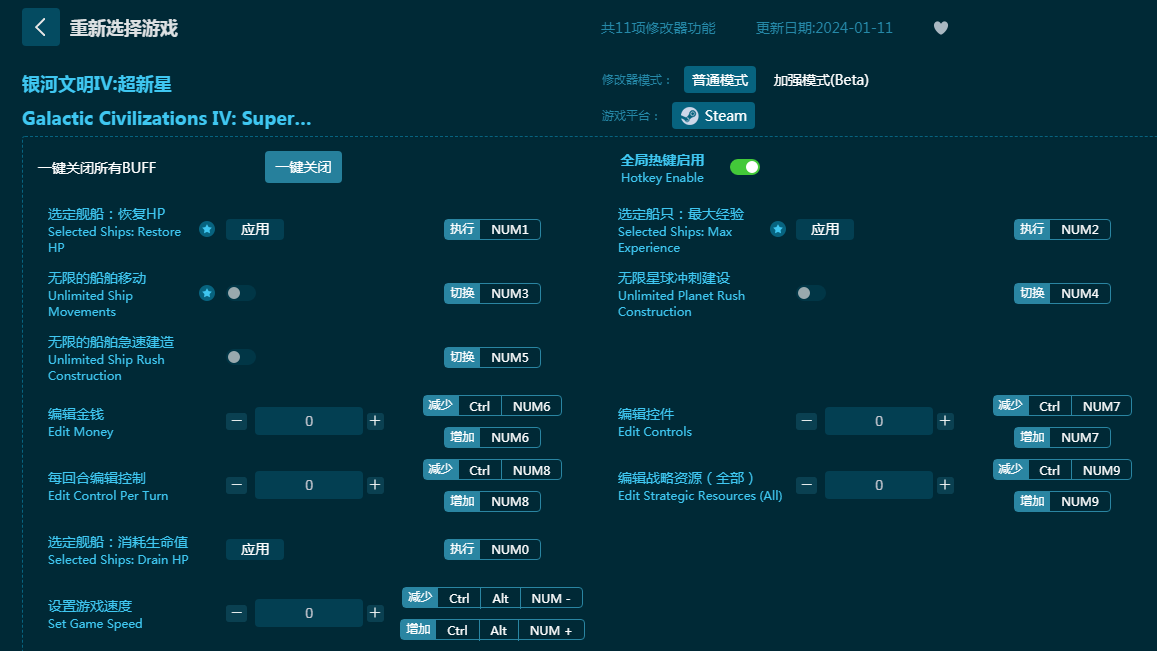Click the Steam platform button
The width and height of the screenshot is (1157, 651).
(714, 116)
